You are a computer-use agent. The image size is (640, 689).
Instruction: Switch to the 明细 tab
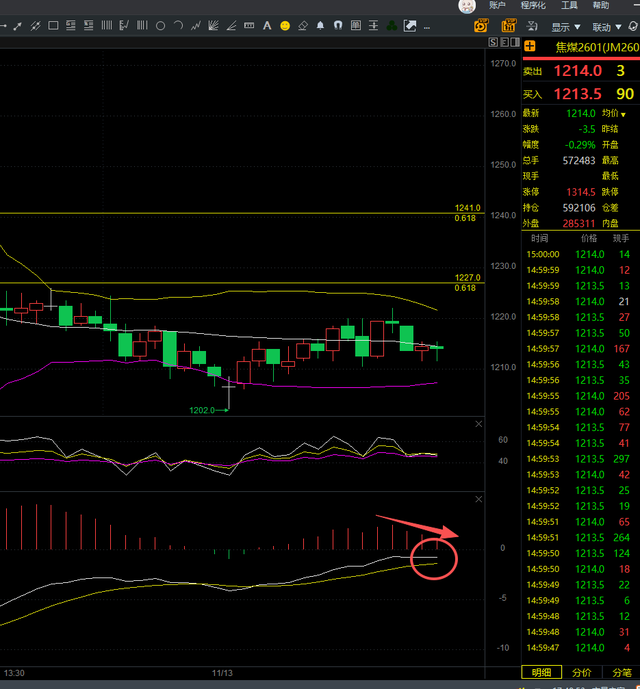coord(542,672)
